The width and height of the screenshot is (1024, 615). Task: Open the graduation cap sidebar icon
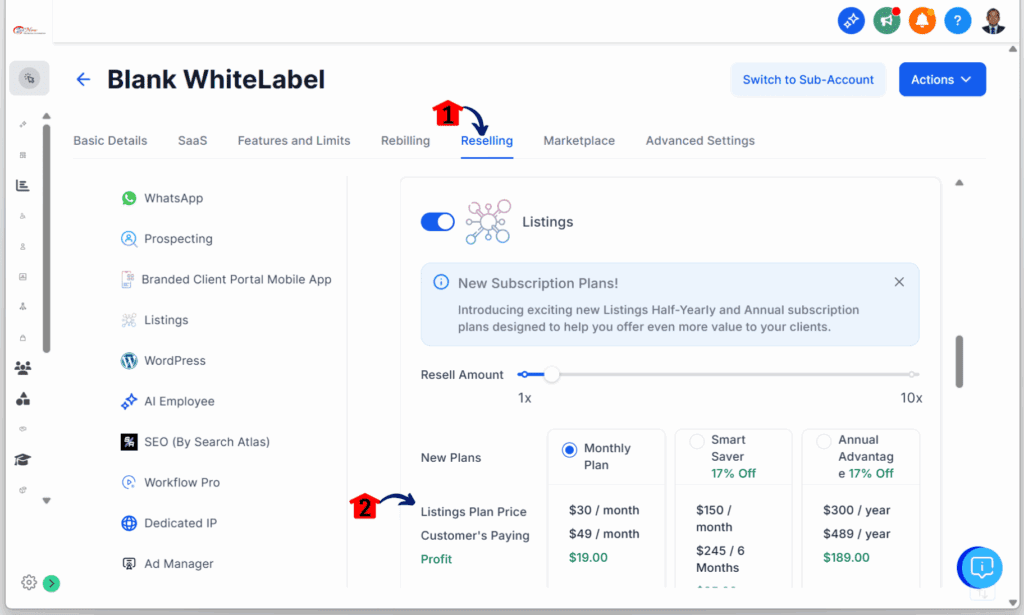[x=23, y=460]
